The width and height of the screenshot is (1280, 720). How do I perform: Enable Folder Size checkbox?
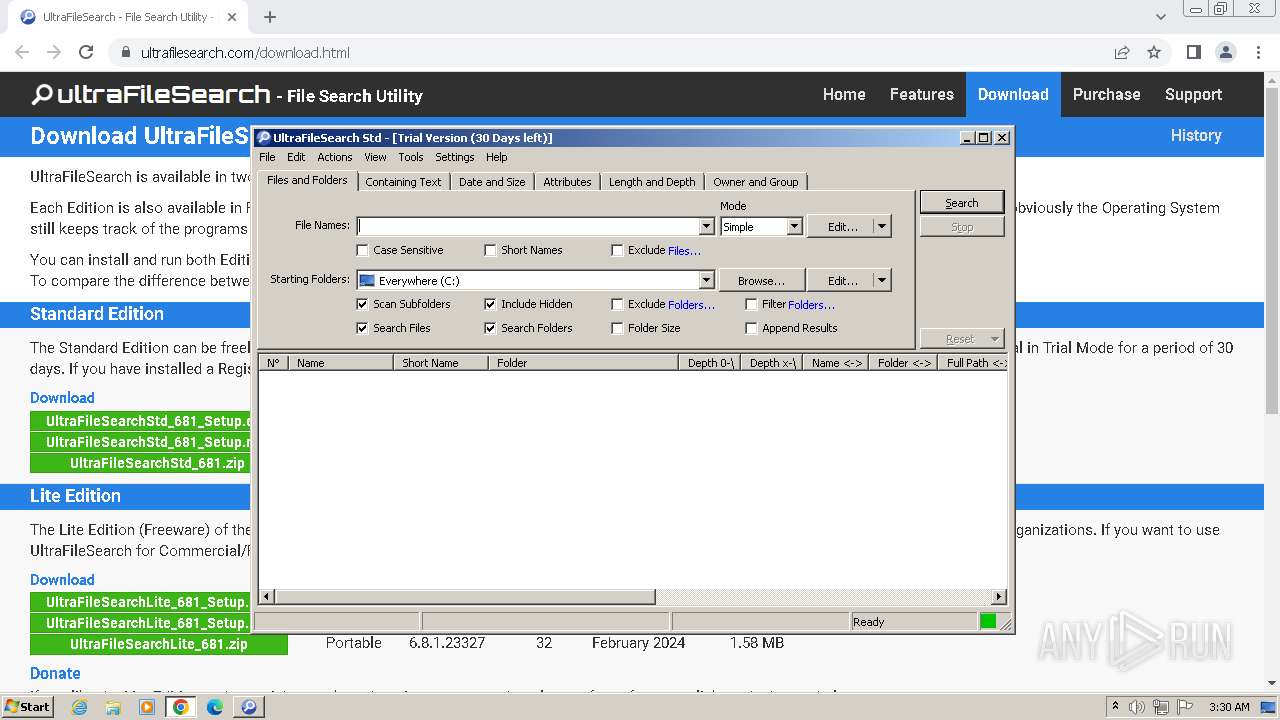(617, 328)
